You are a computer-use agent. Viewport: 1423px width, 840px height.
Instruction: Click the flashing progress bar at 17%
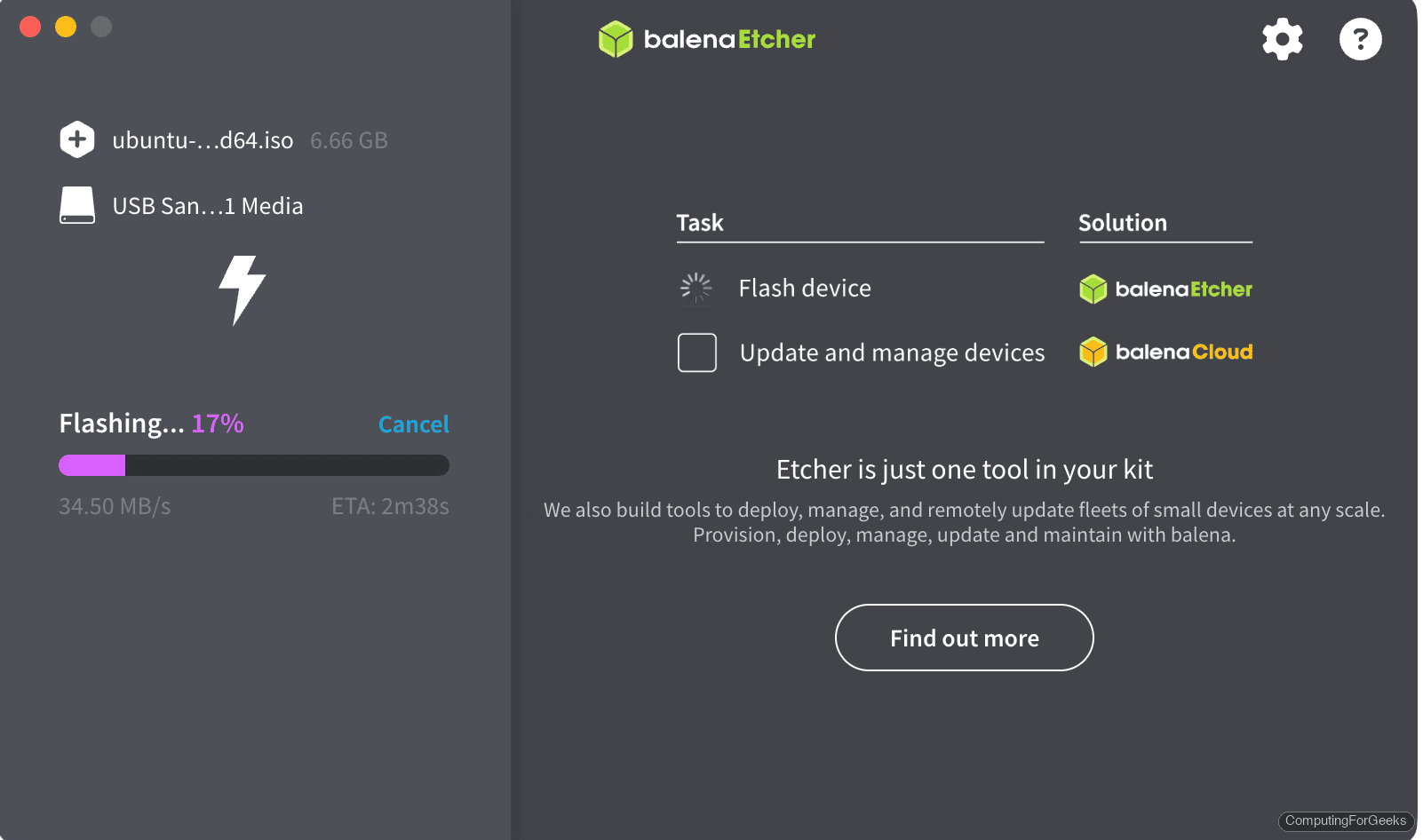[253, 464]
